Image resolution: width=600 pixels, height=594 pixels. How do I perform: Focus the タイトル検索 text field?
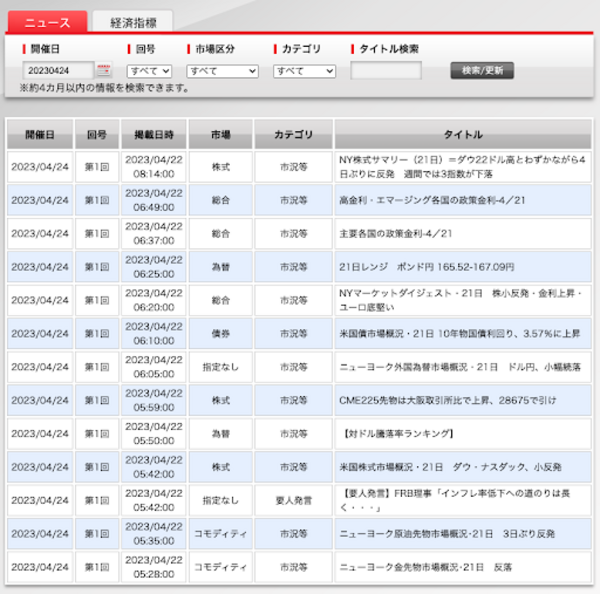(385, 71)
